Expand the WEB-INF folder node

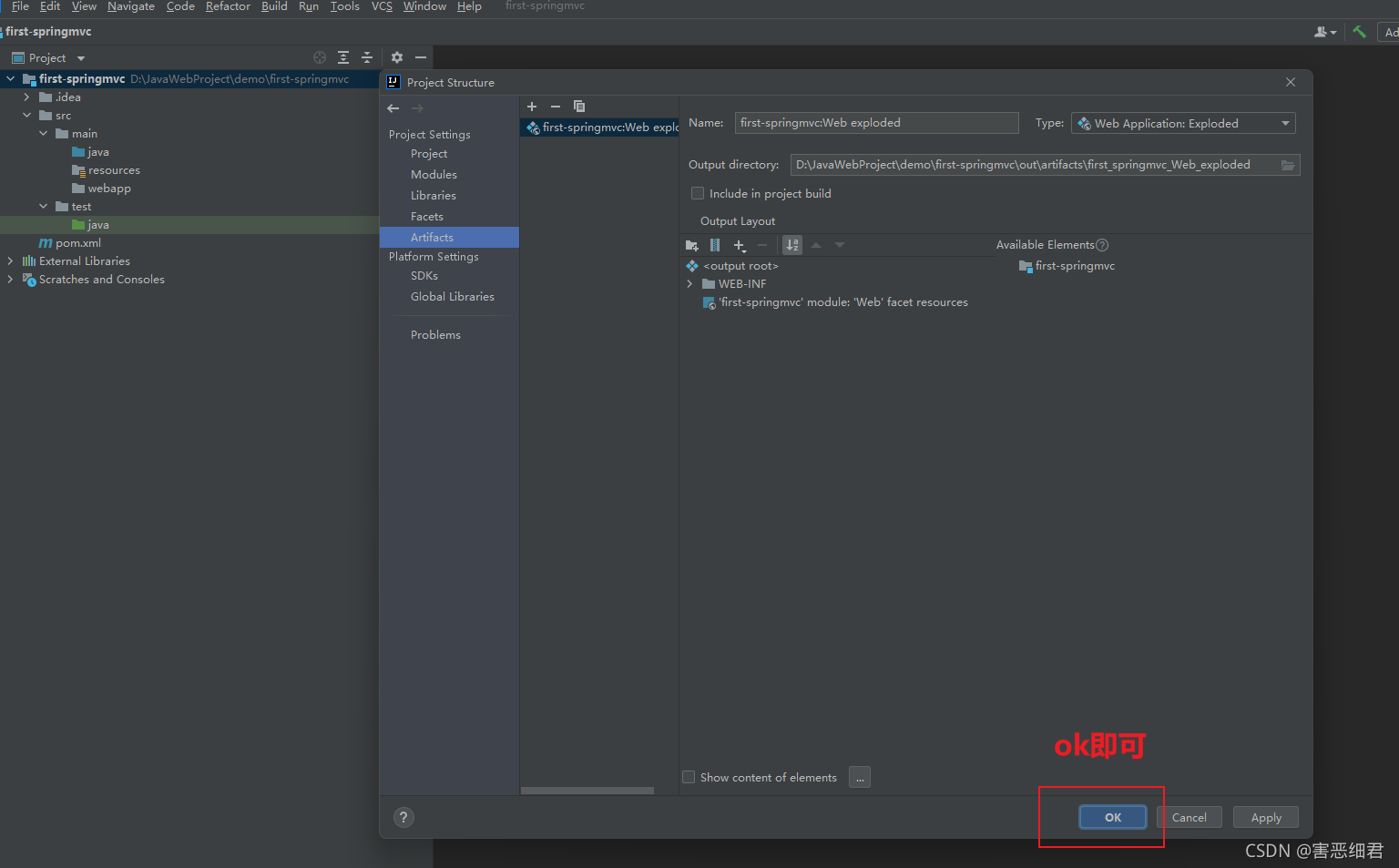[689, 284]
